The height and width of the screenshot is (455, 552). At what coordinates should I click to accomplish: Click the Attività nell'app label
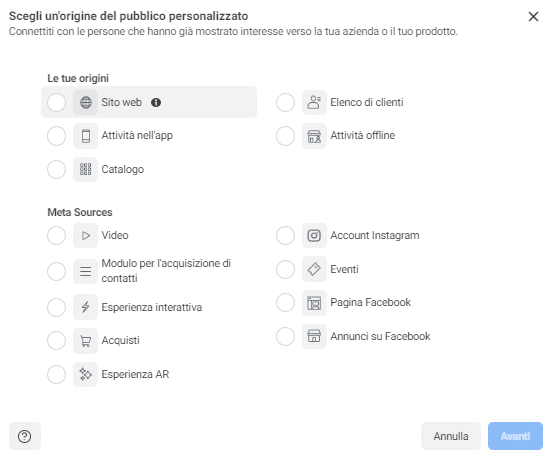[137, 136]
